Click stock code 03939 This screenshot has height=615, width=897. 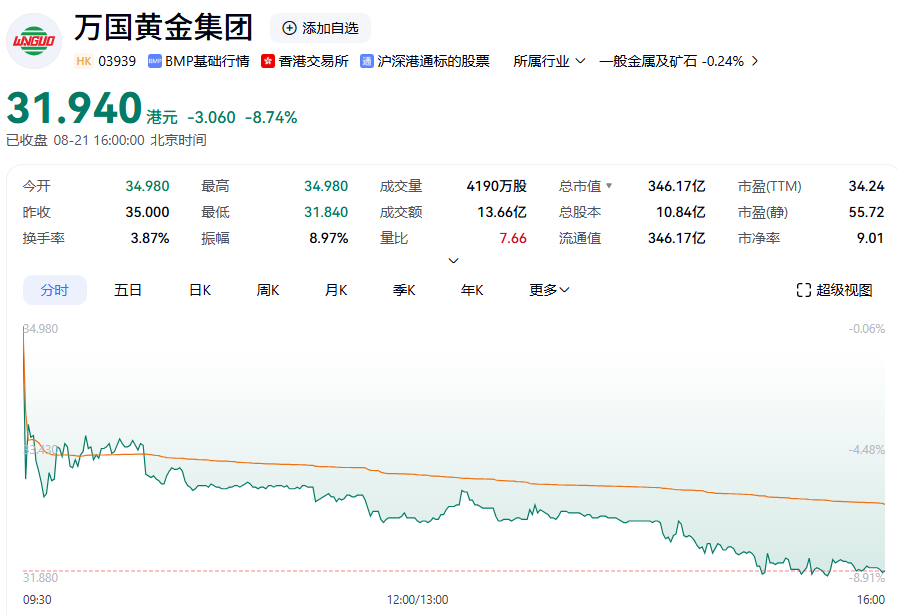pyautogui.click(x=117, y=61)
